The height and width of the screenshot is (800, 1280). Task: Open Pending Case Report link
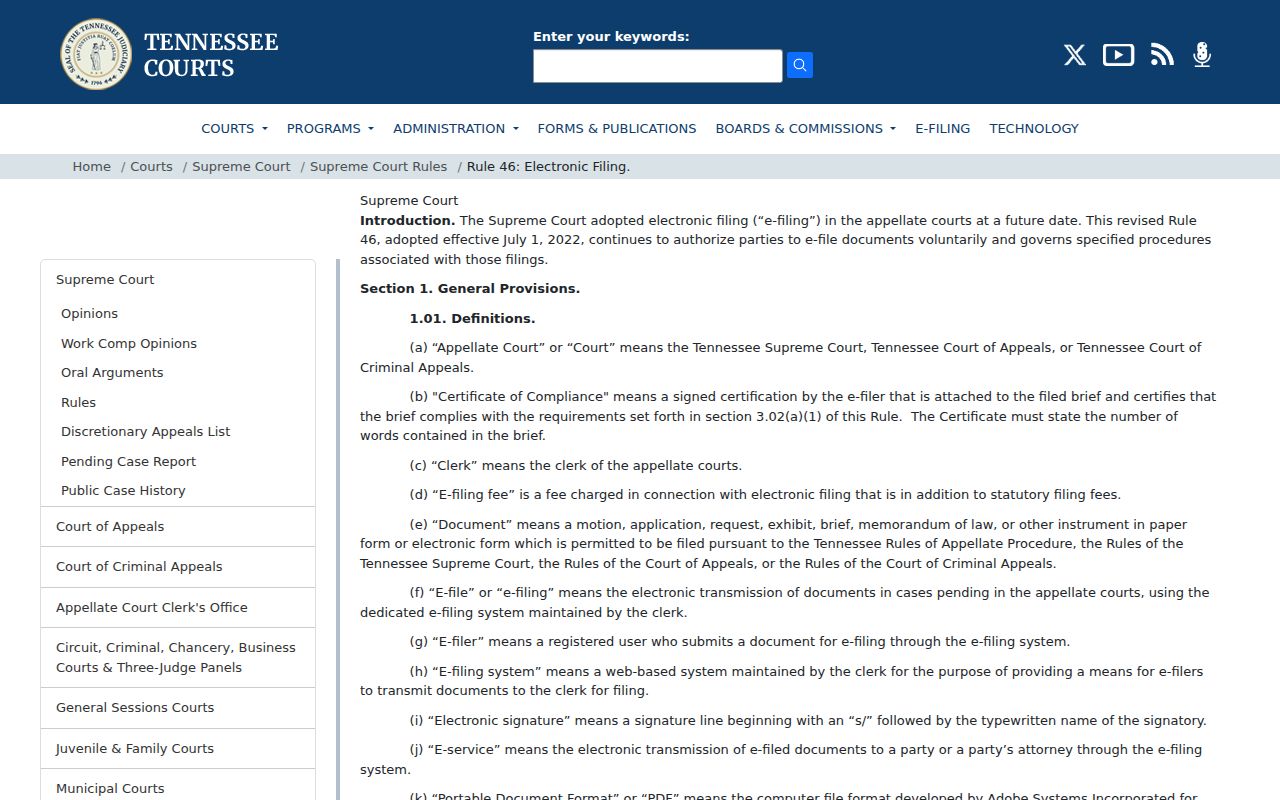click(x=128, y=461)
